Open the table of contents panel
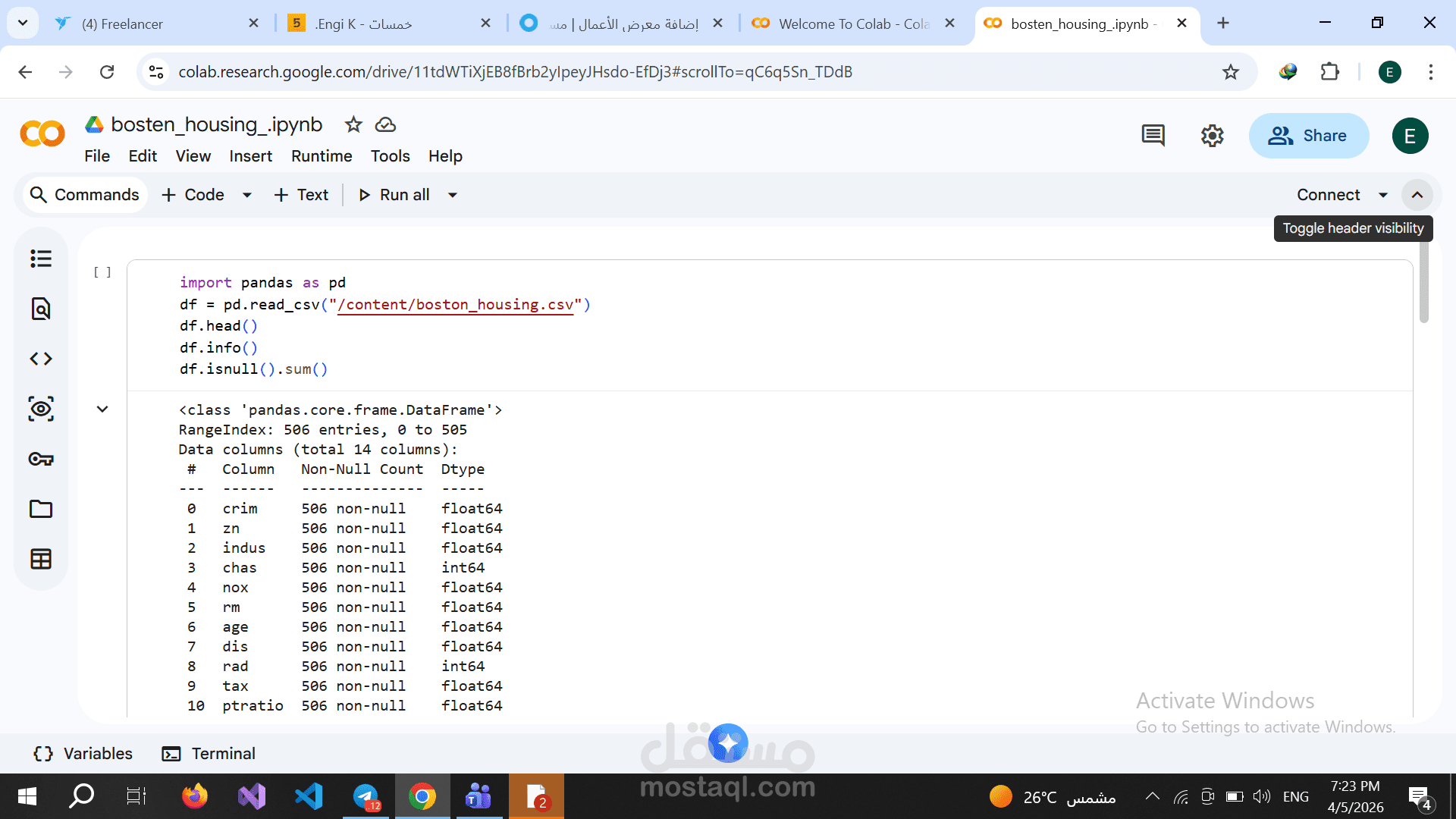This screenshot has width=1456, height=819. pyautogui.click(x=40, y=259)
